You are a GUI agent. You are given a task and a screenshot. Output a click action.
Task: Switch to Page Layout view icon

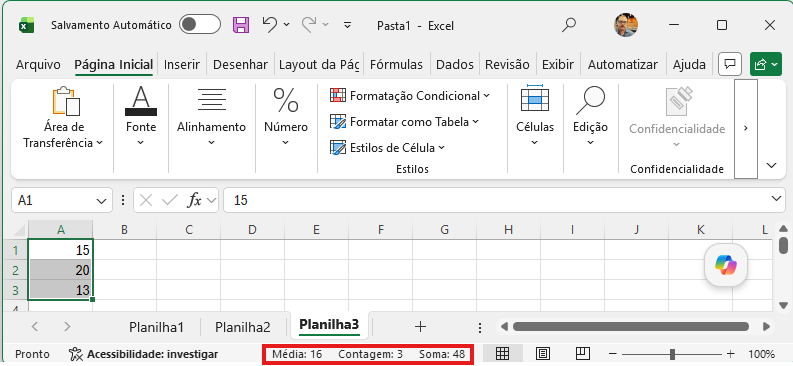543,354
